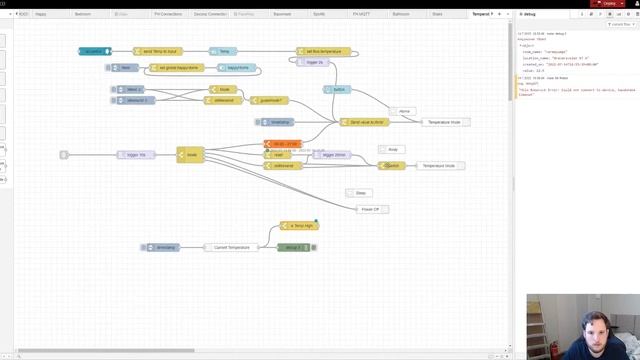Select the trigger 2s node
The height and width of the screenshot is (360, 640).
[x=313, y=62]
